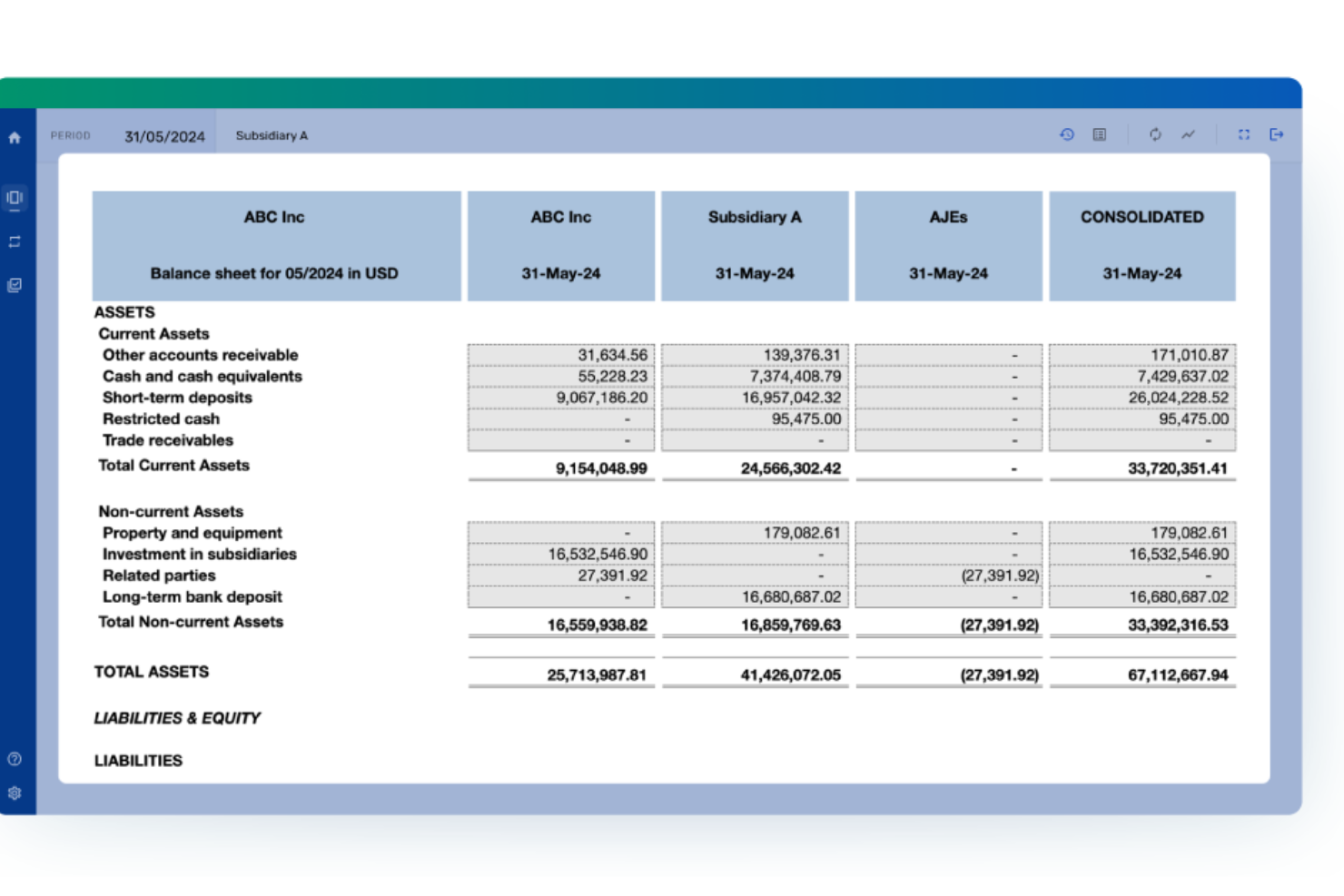Viewport: 1344px width, 896px height.
Task: Open the period selector showing 31/05/2024
Action: [x=163, y=135]
